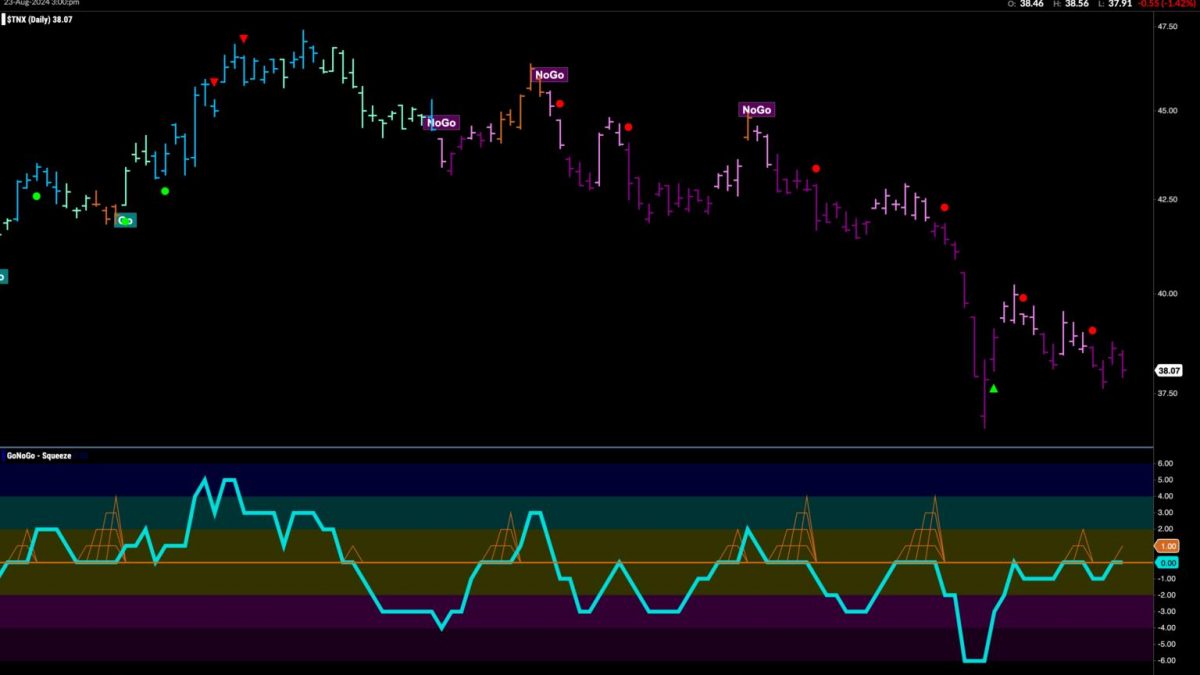Click the 45.00 price axis label
The height and width of the screenshot is (675, 1200).
click(x=1167, y=110)
